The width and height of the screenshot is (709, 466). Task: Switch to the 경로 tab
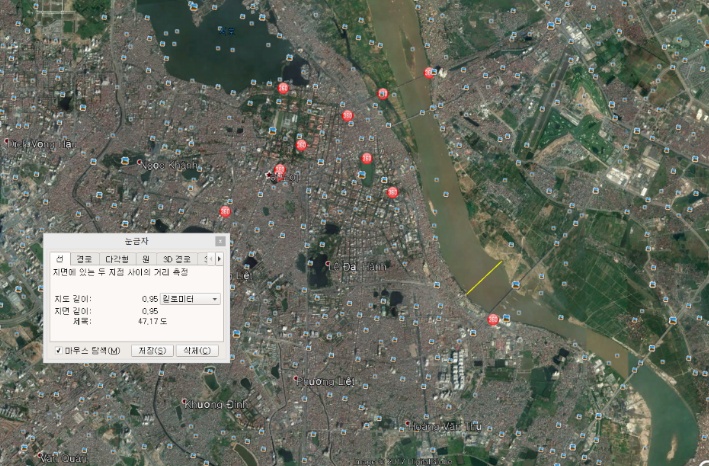[x=85, y=258]
